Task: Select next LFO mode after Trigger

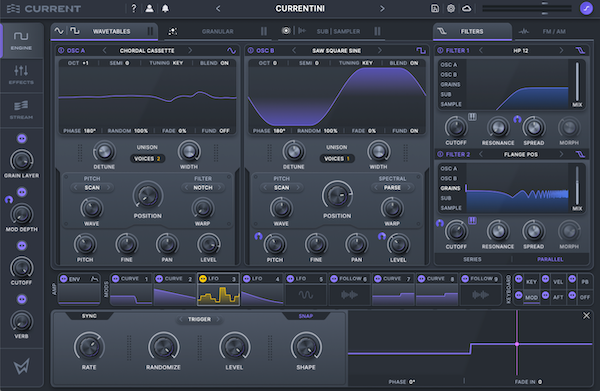Action: click(218, 319)
